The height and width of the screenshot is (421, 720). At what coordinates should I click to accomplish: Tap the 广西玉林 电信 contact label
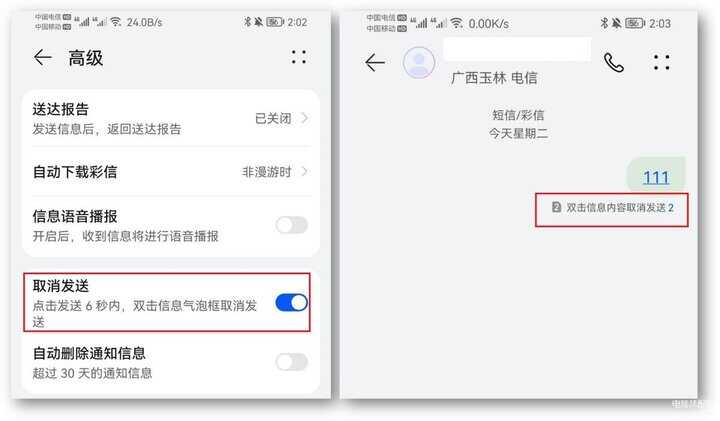pyautogui.click(x=494, y=78)
